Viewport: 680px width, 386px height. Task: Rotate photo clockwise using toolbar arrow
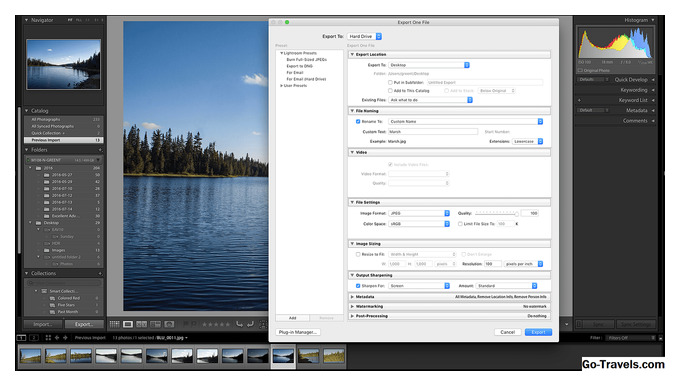[250, 324]
